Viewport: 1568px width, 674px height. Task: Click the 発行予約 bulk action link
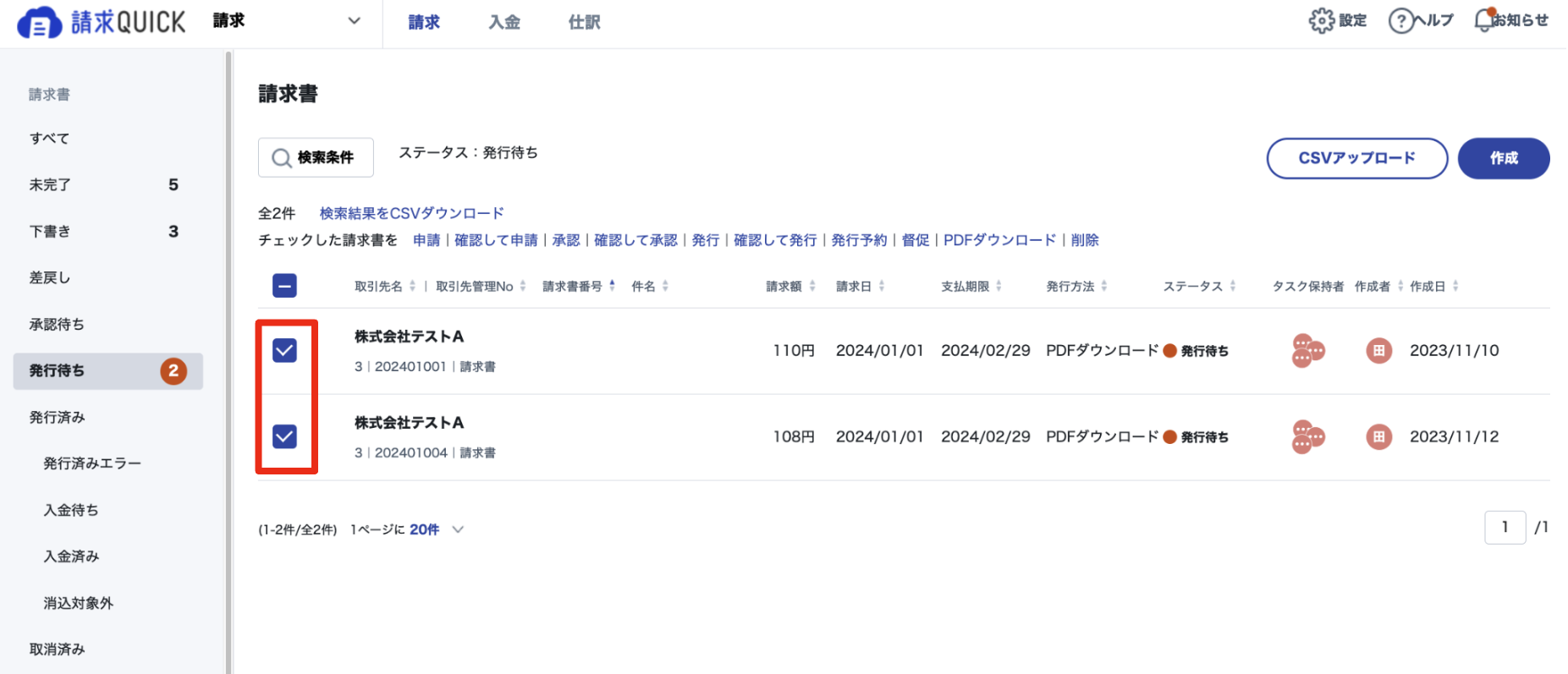[859, 240]
